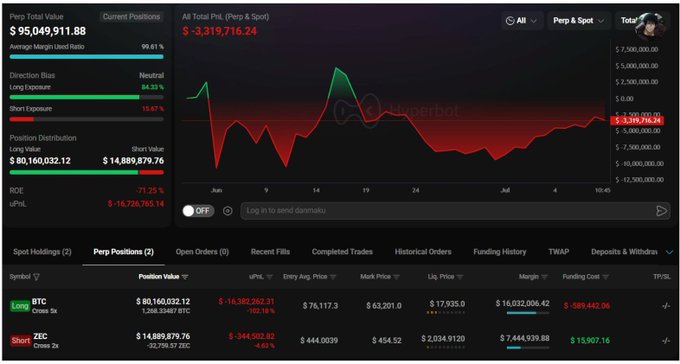
Task: Sort by the Mark Price column icon
Action: (x=396, y=277)
